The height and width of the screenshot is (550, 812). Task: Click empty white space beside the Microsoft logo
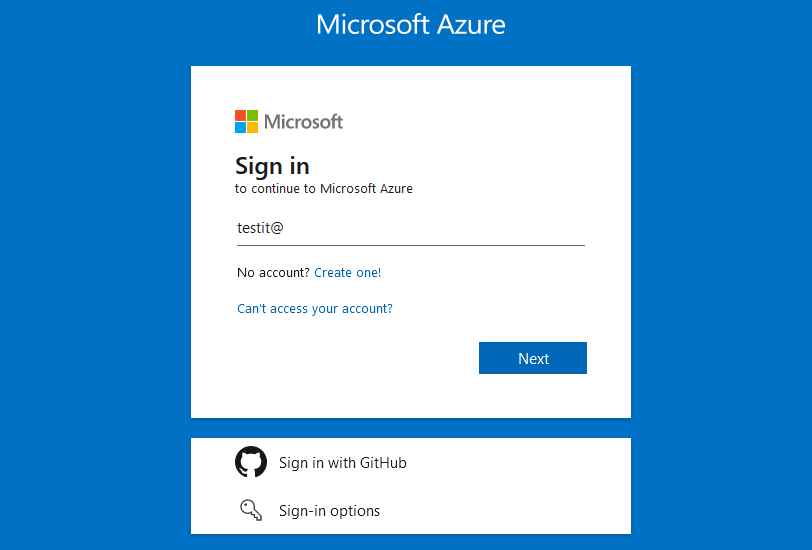click(x=480, y=121)
